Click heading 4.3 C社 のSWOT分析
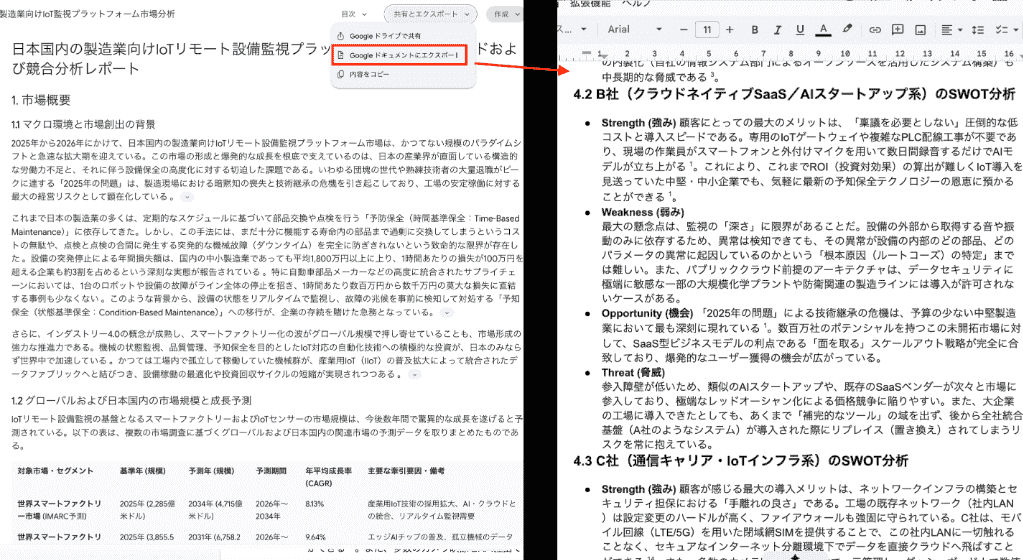The image size is (1023, 560). point(741,461)
